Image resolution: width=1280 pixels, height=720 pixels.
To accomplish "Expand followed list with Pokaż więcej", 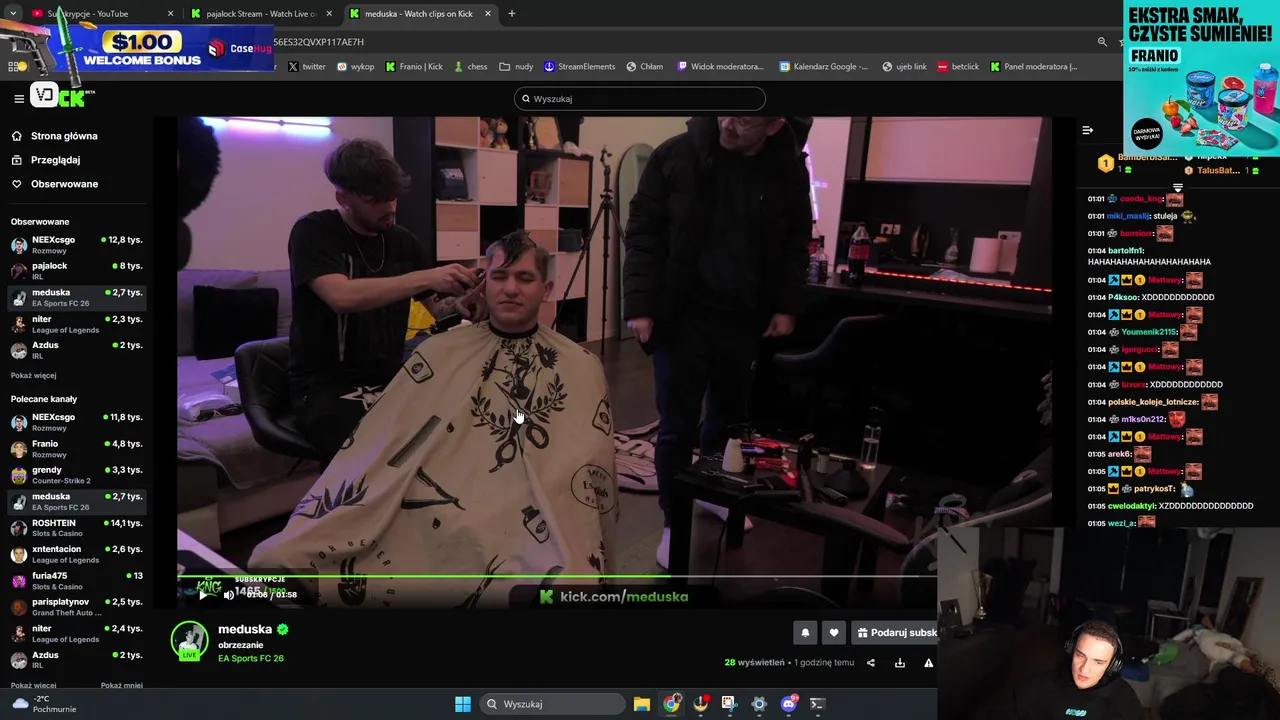I will coord(33,375).
